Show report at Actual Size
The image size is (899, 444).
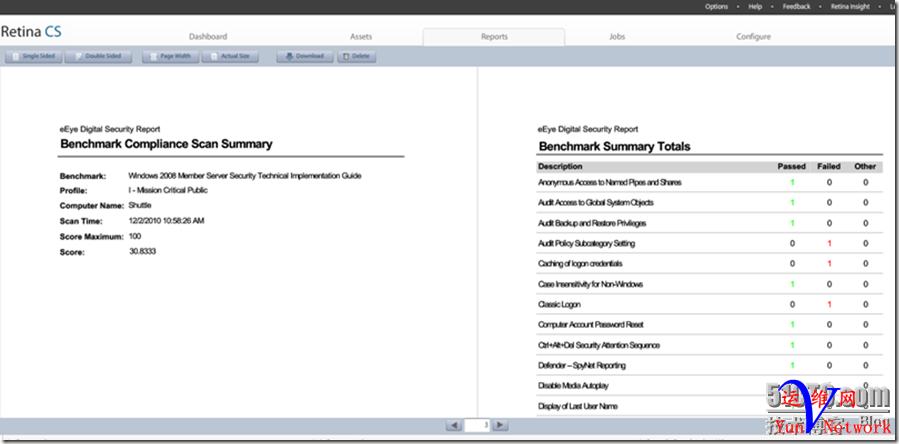230,56
